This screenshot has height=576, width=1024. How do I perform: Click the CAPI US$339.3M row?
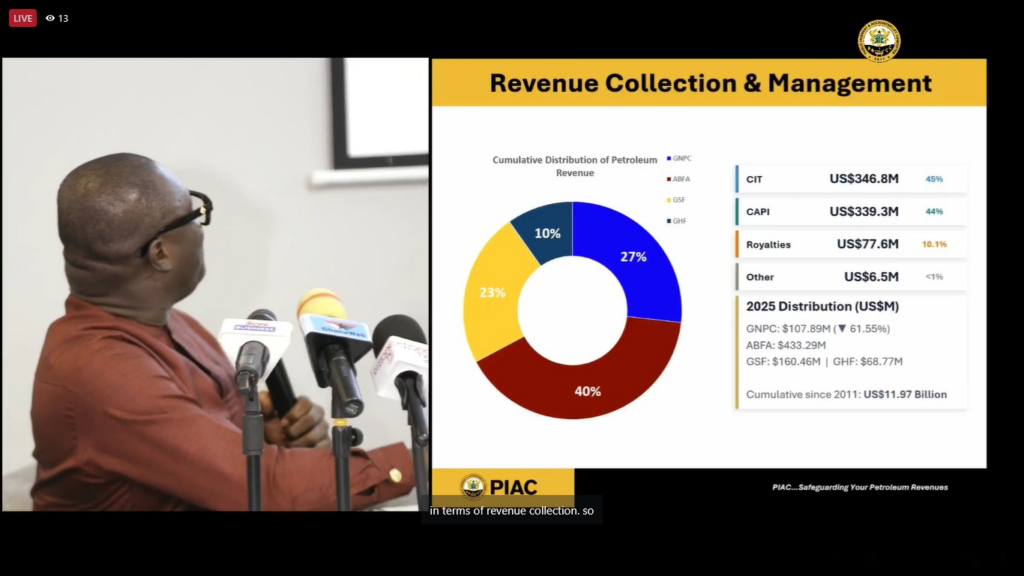(851, 211)
